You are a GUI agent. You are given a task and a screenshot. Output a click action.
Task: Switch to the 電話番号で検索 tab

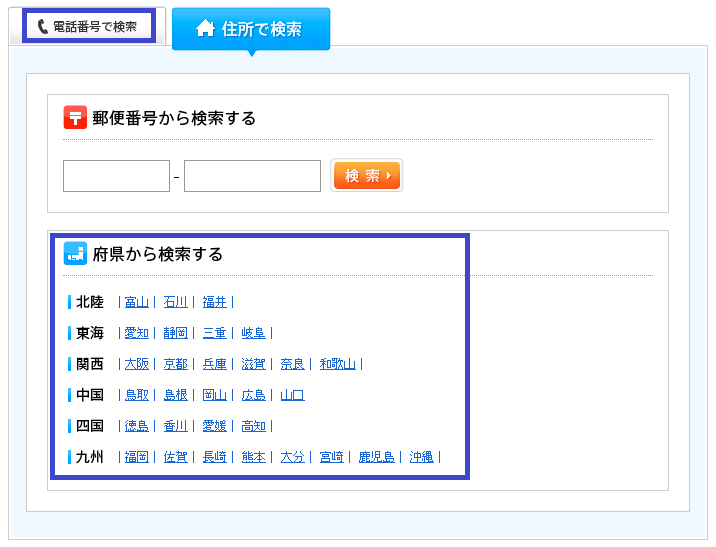pos(88,26)
